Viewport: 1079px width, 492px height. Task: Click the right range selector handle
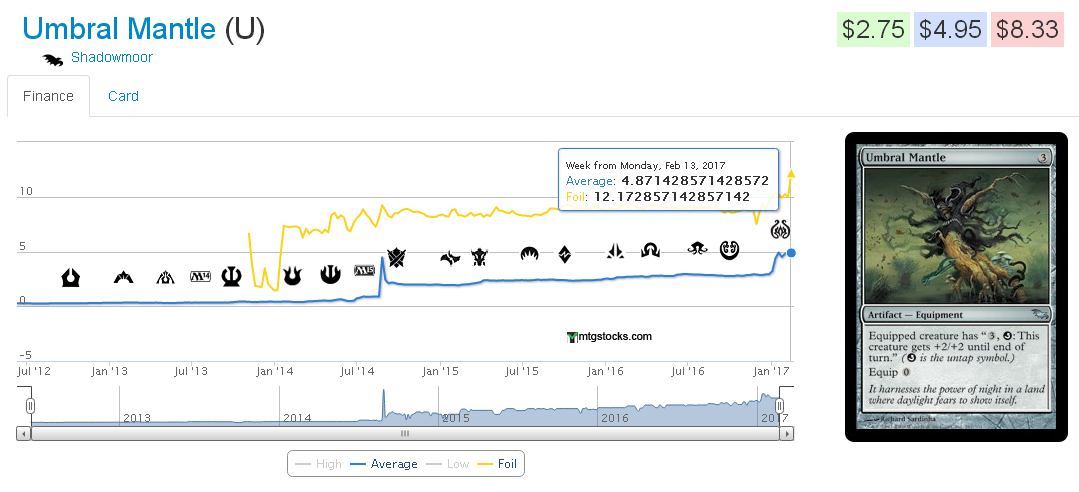[780, 406]
